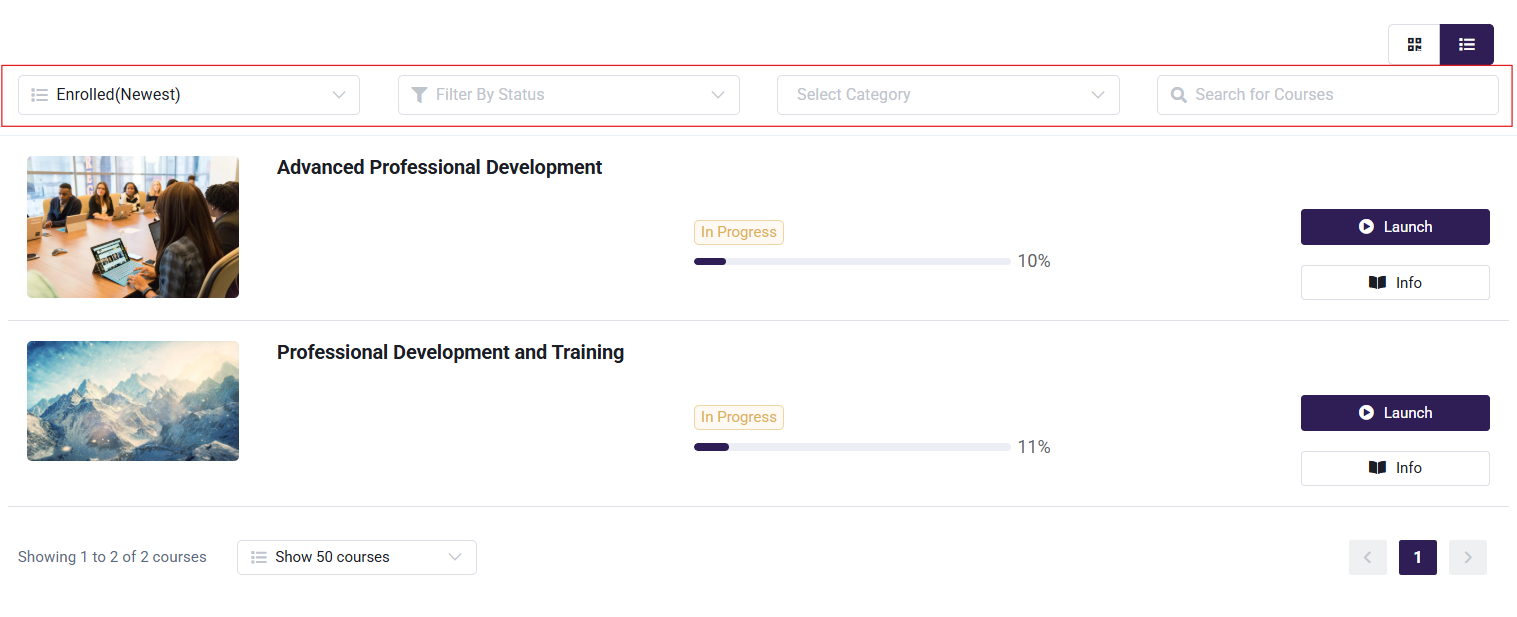Launch Professional Development and Training course
Image resolution: width=1517 pixels, height=617 pixels.
[1395, 413]
